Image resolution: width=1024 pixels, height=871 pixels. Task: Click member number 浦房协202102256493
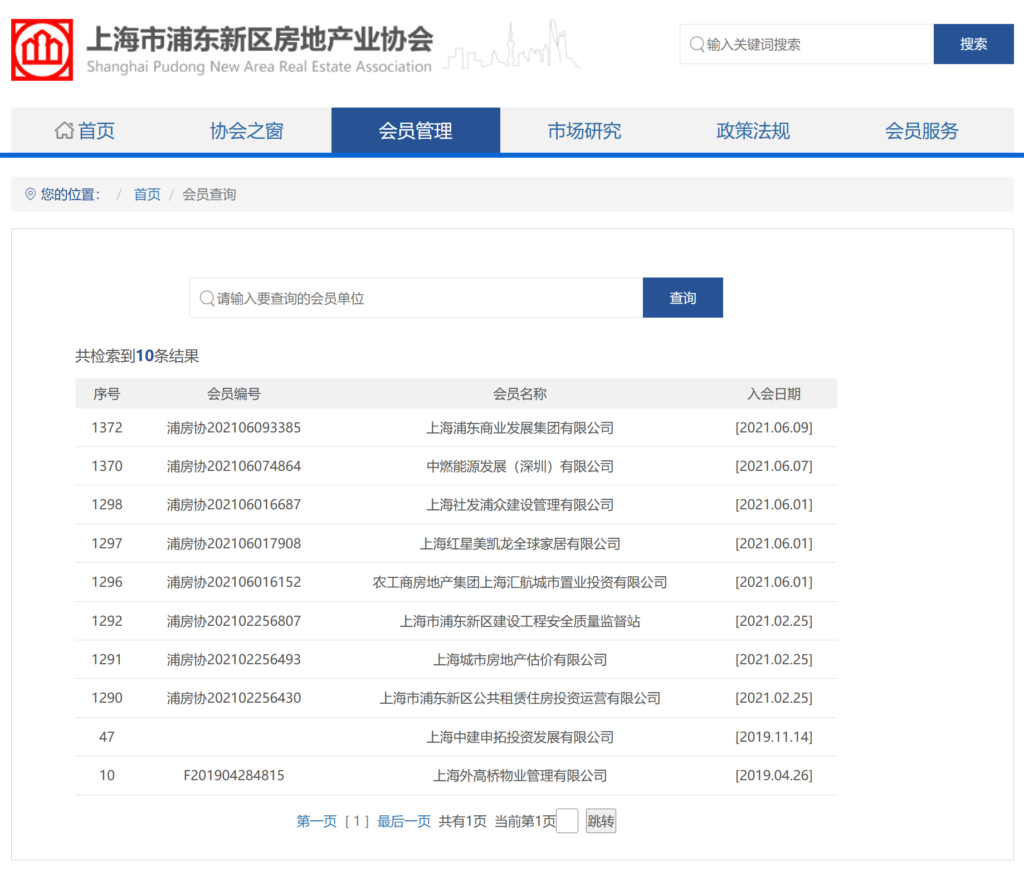tap(234, 659)
